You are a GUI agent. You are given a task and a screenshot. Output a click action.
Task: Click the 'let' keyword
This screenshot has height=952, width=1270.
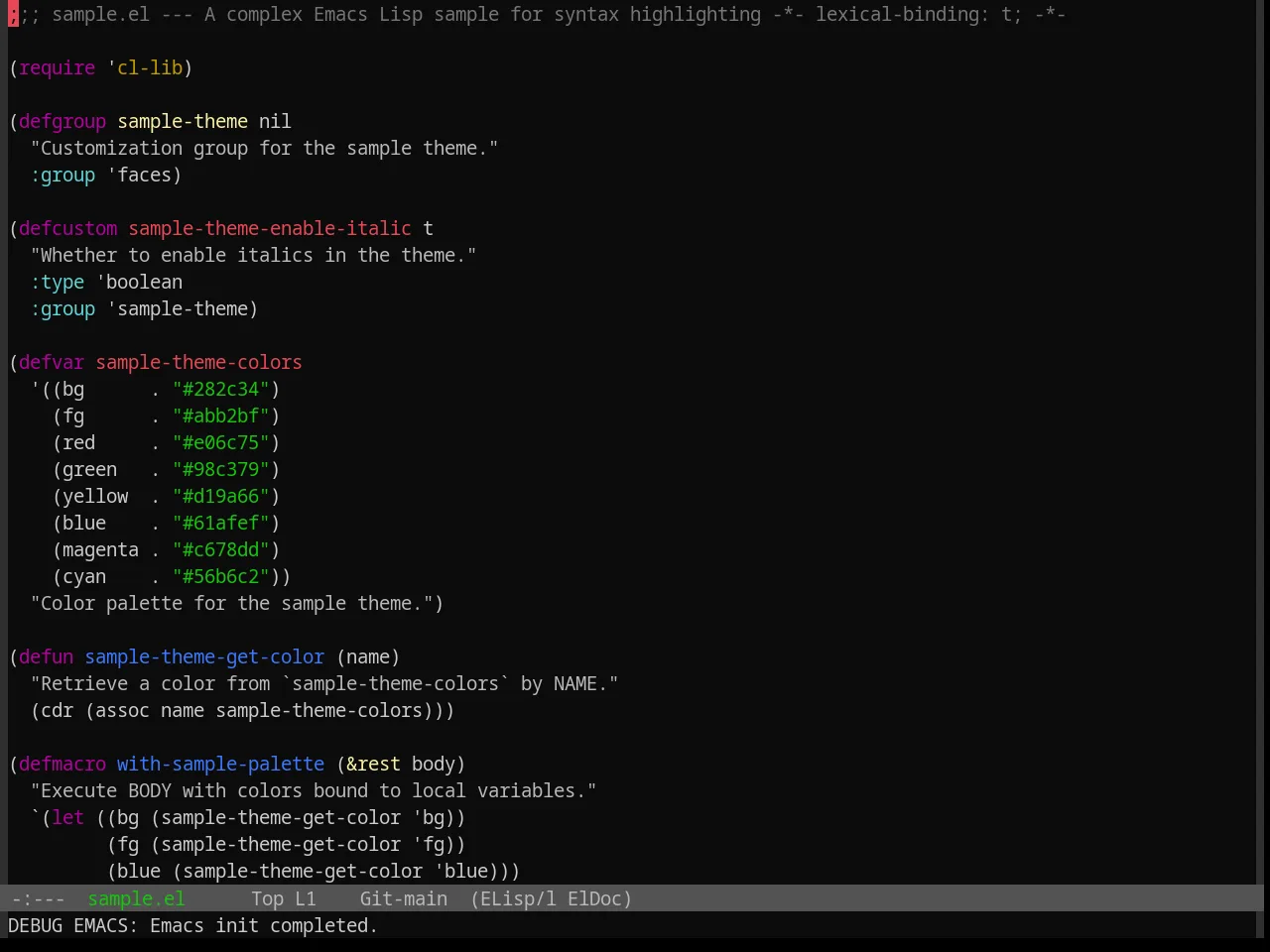coord(67,817)
